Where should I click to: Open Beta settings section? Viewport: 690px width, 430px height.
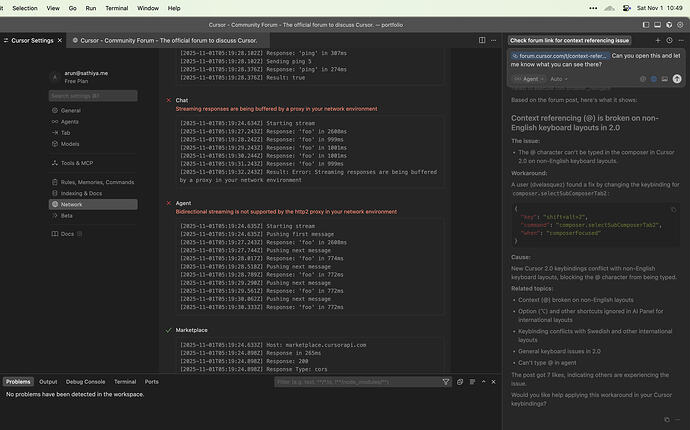click(67, 215)
